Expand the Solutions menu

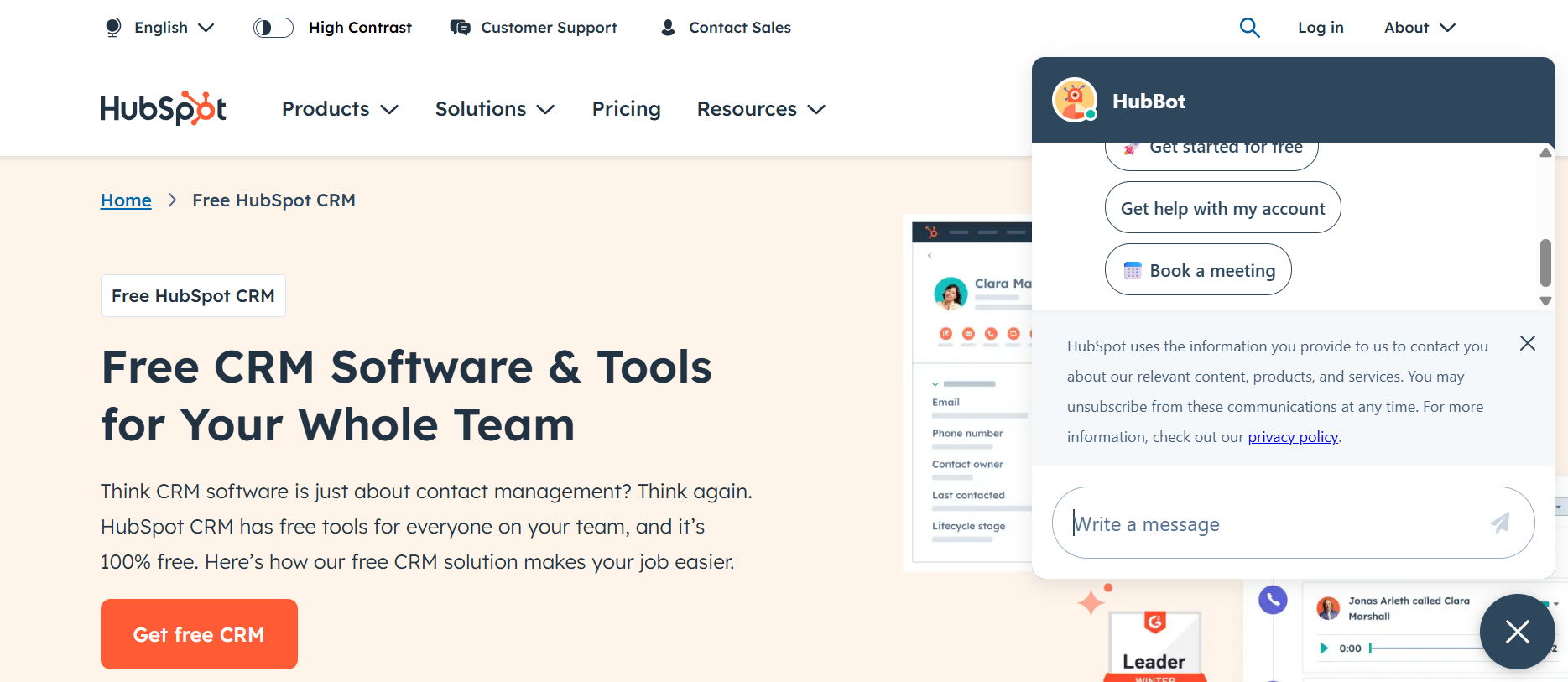pyautogui.click(x=495, y=109)
